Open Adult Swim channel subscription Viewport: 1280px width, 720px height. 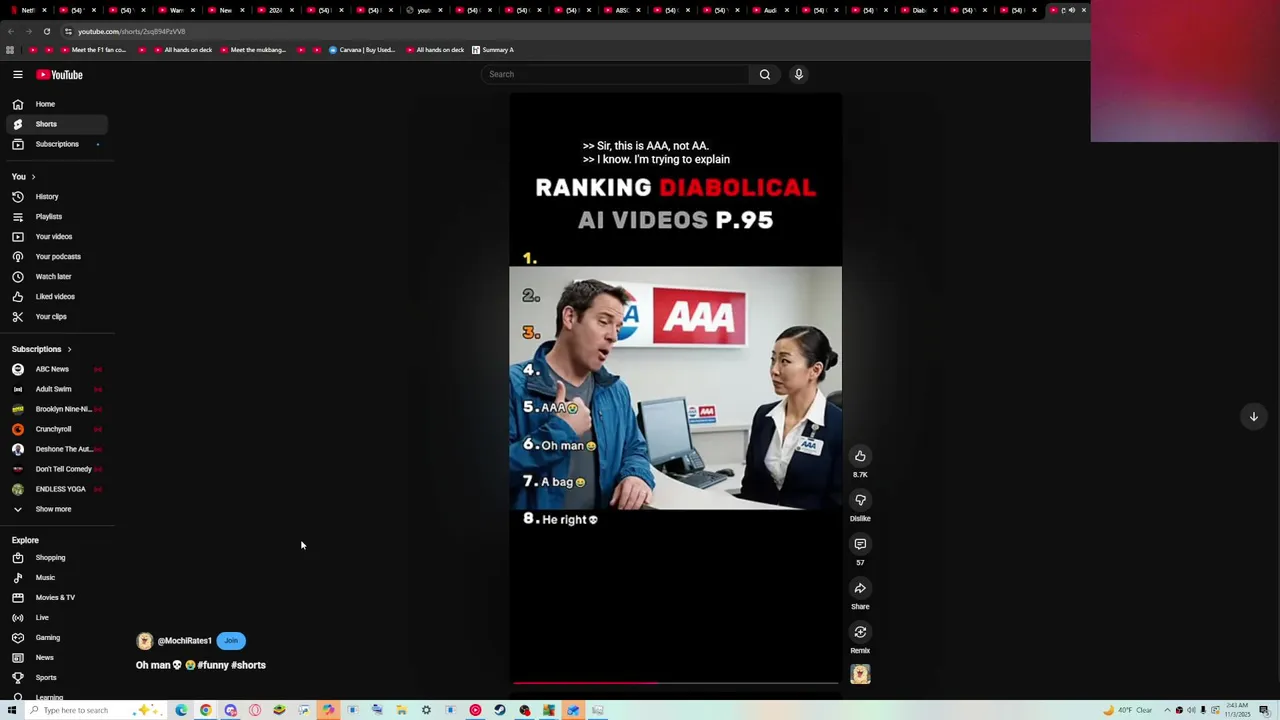[x=57, y=389]
